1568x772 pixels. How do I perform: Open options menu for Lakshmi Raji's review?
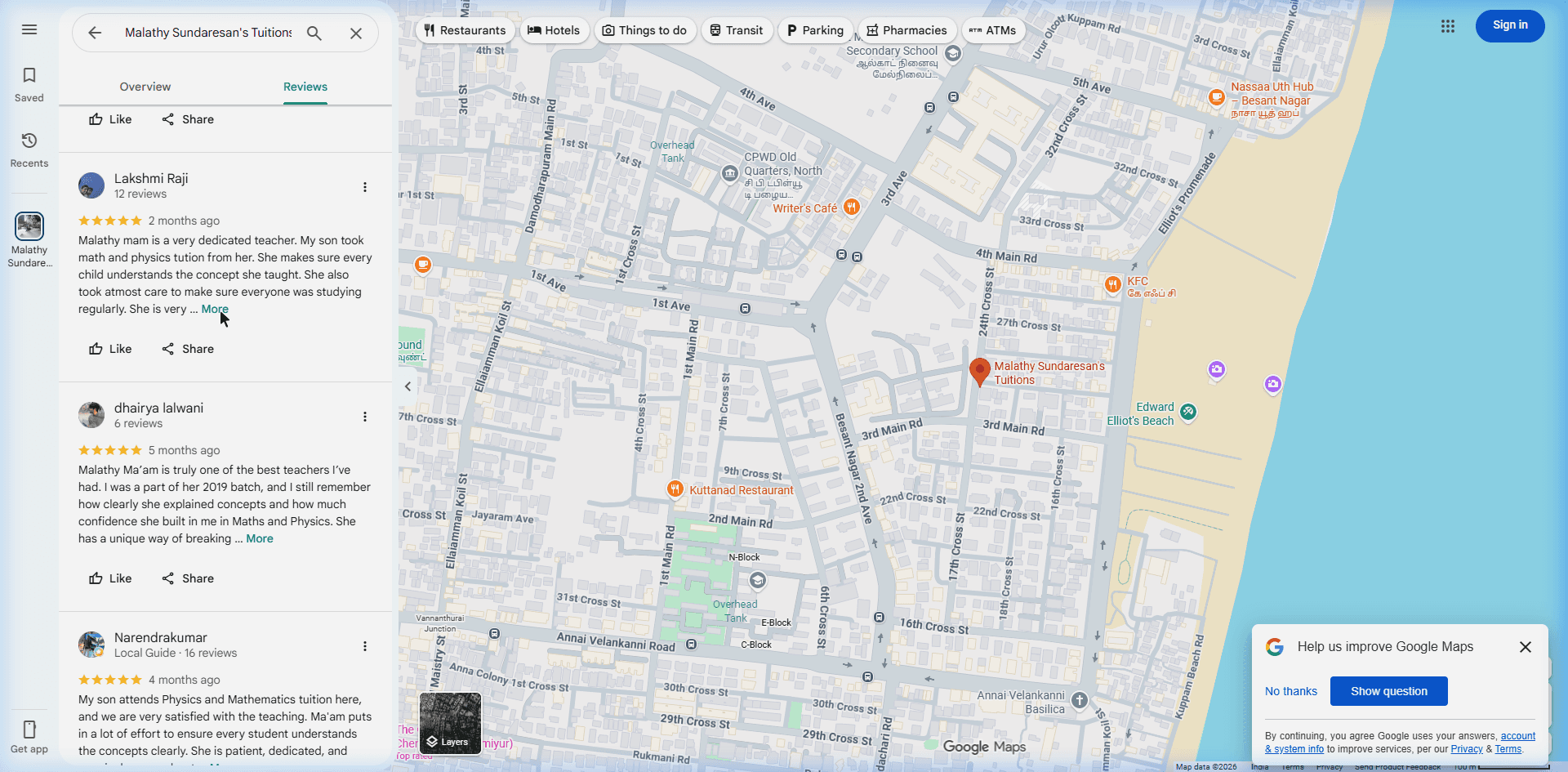[365, 187]
